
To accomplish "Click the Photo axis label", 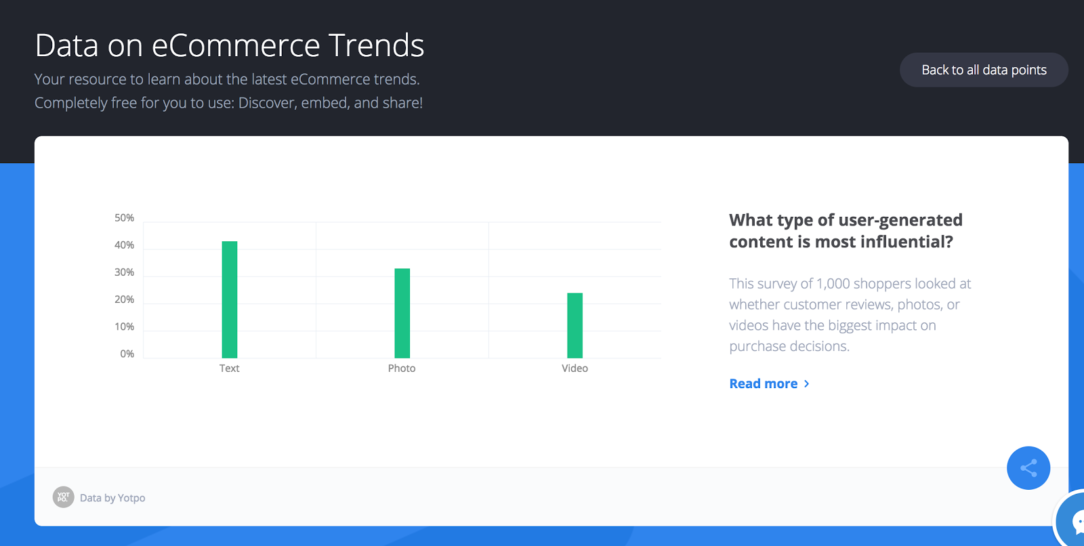I will coord(402,368).
